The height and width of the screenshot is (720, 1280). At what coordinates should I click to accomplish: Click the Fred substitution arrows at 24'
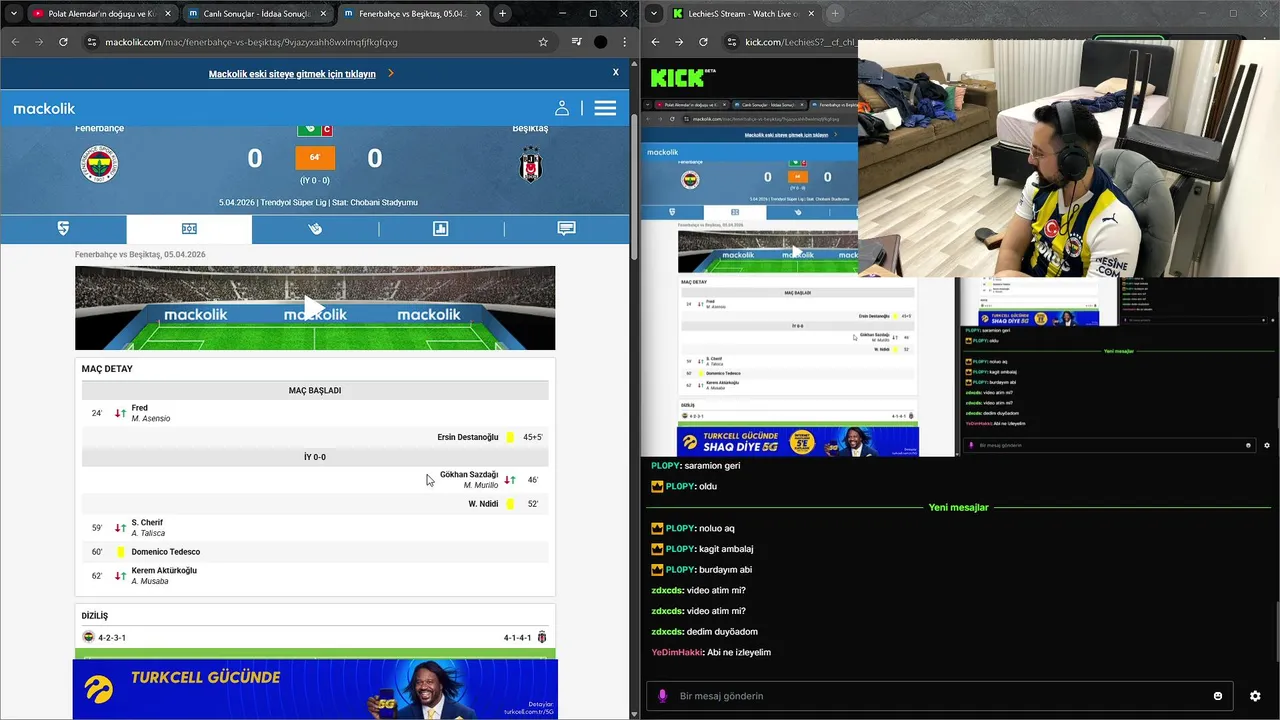pyautogui.click(x=119, y=413)
